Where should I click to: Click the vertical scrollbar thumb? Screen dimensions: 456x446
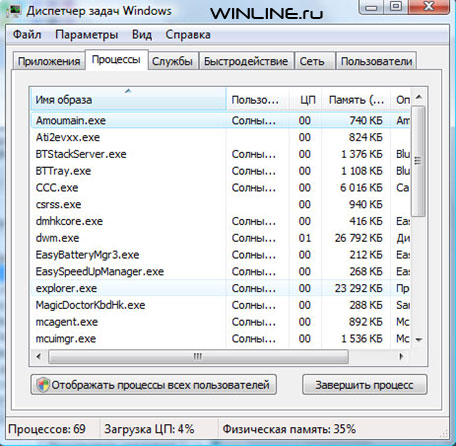coord(418,161)
